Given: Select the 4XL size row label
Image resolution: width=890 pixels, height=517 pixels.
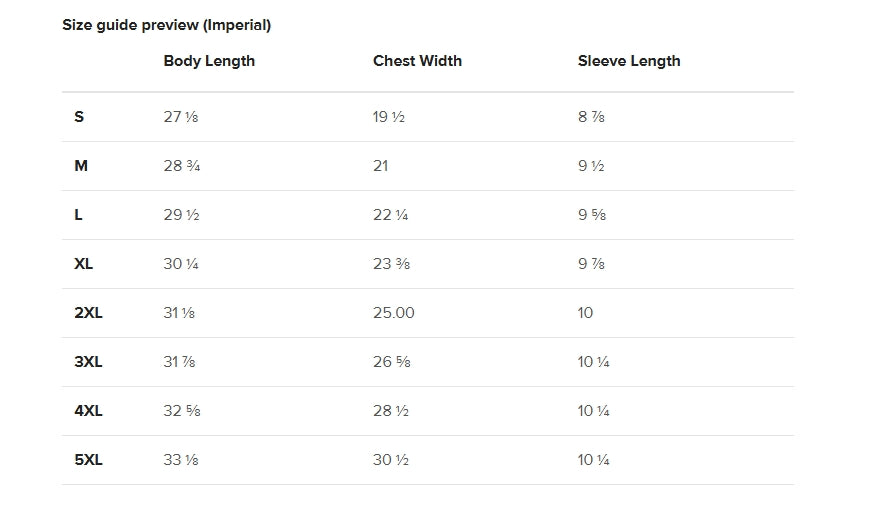Looking at the screenshot, I should pos(88,411).
